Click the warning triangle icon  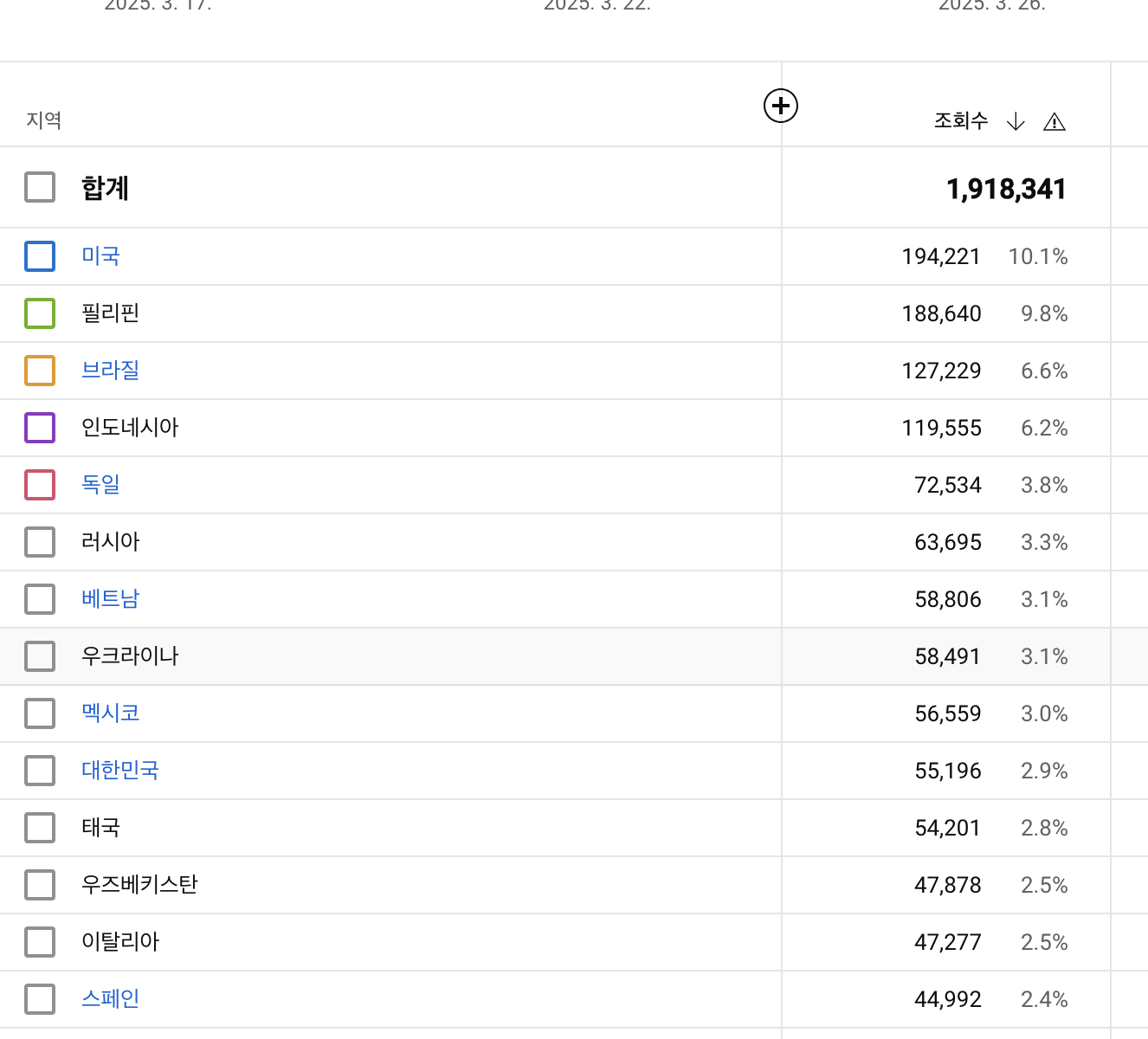tap(1054, 122)
